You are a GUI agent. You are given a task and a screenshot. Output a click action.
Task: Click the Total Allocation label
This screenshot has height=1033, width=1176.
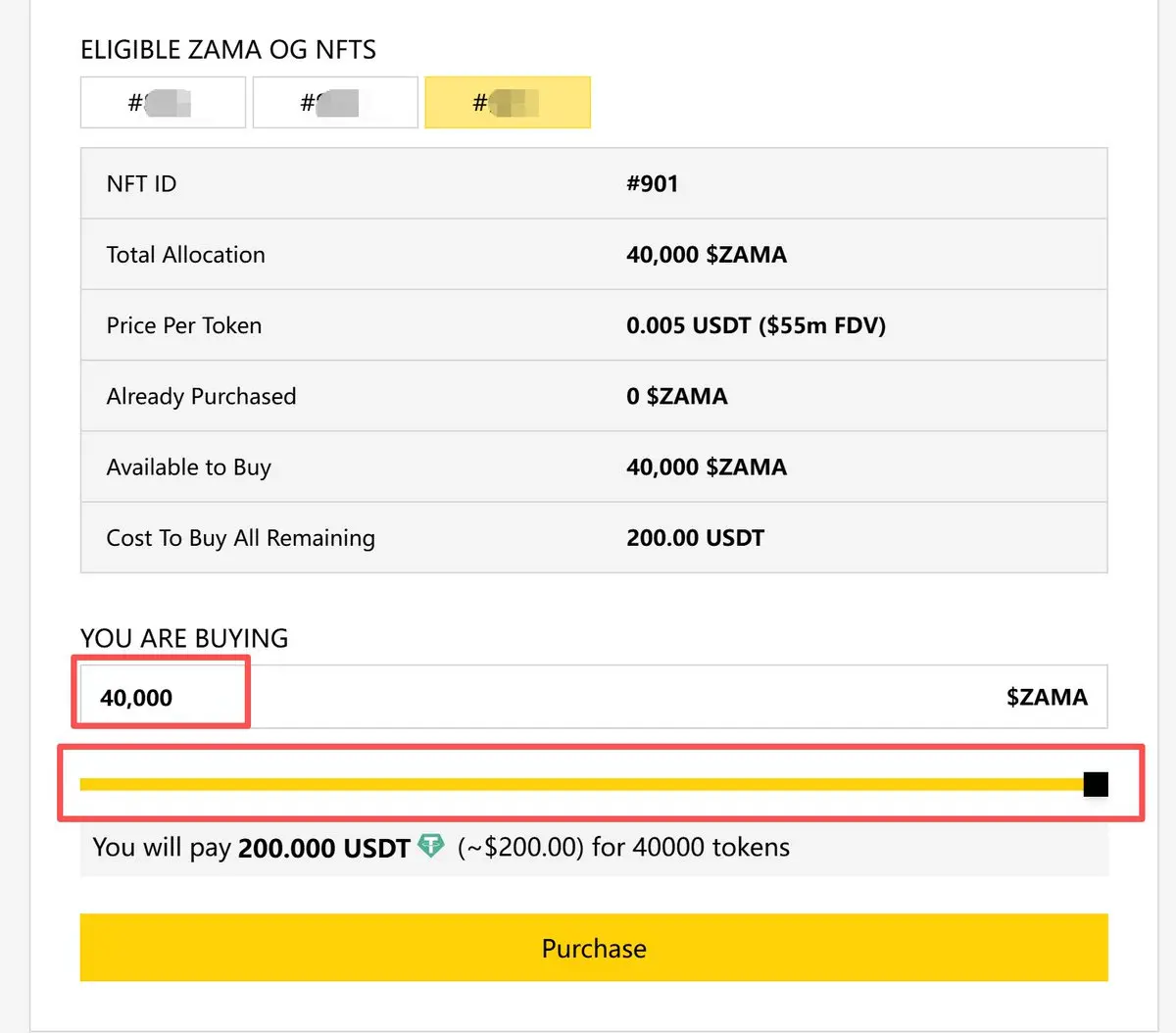point(185,255)
